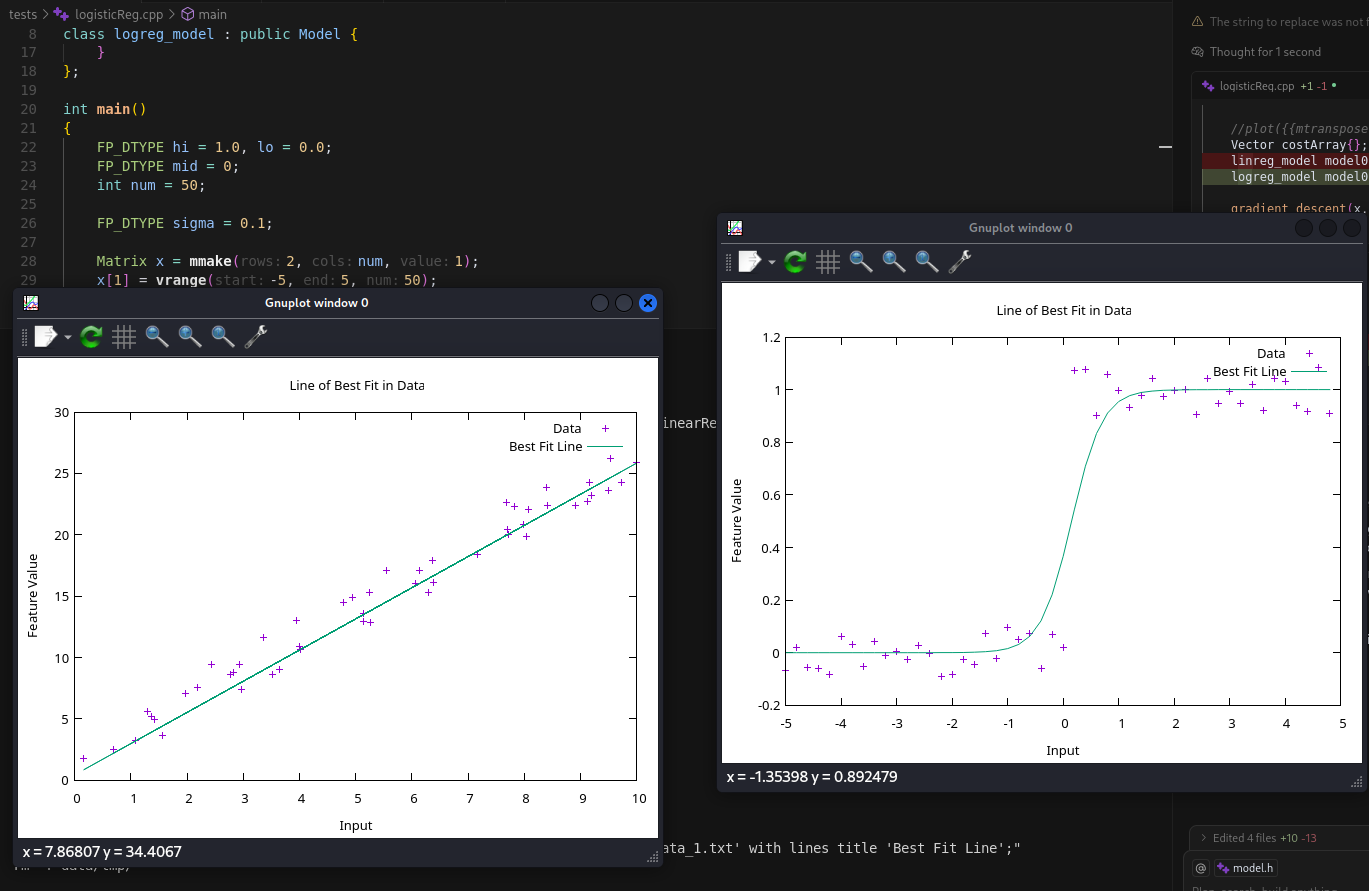Click right plot title 'Line of Best Fit in Data'

[1063, 310]
